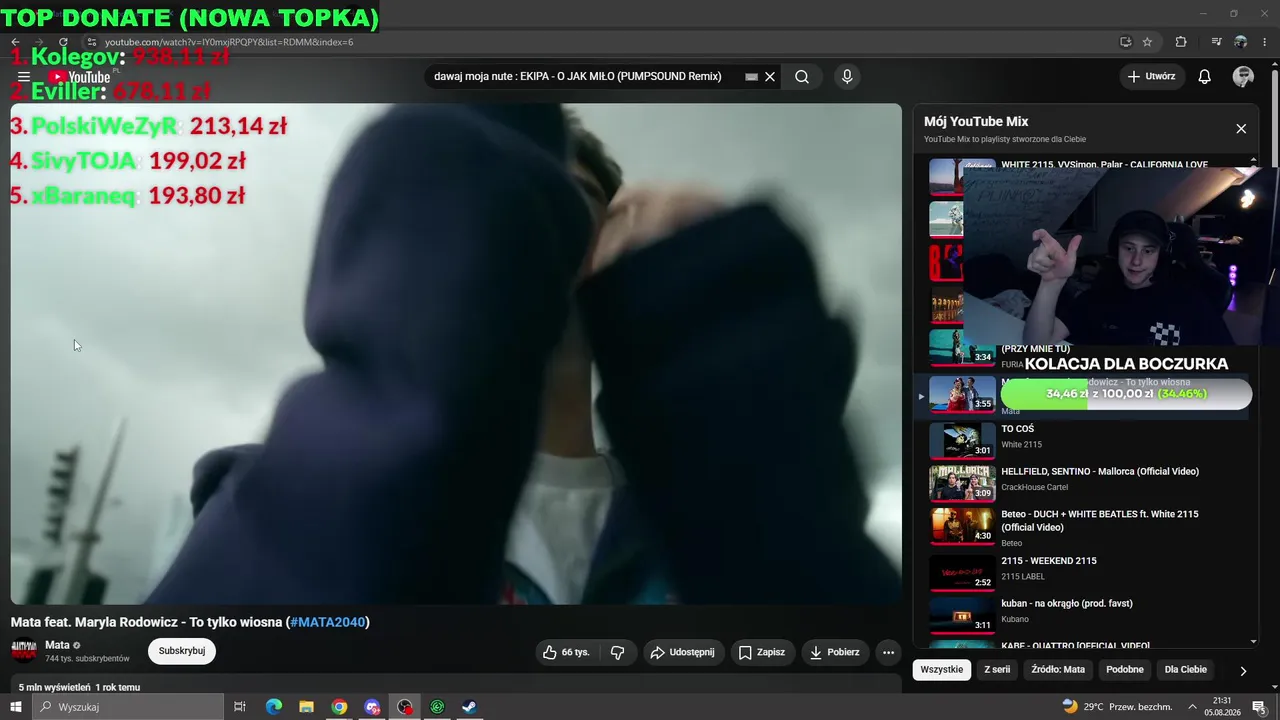
Task: Bookmark this page with the star icon
Action: [x=1147, y=42]
